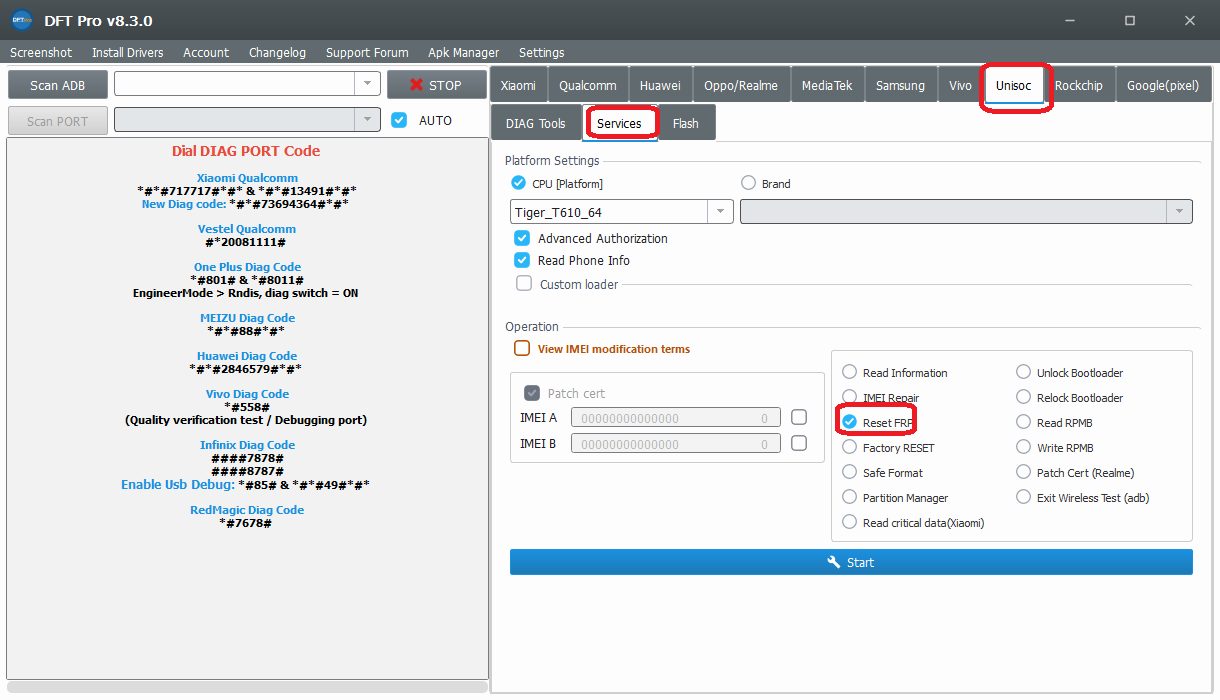Select Read critical data(Xiaomi) option

click(x=850, y=522)
